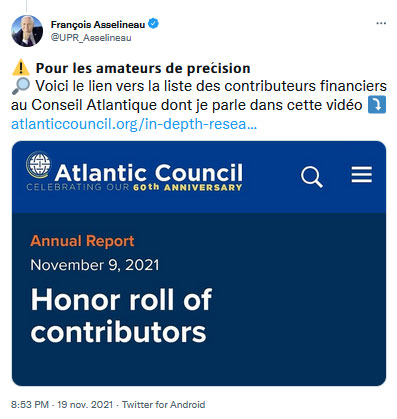The width and height of the screenshot is (397, 419).
Task: Open François Asselineau's profile picture
Action: [27, 31]
